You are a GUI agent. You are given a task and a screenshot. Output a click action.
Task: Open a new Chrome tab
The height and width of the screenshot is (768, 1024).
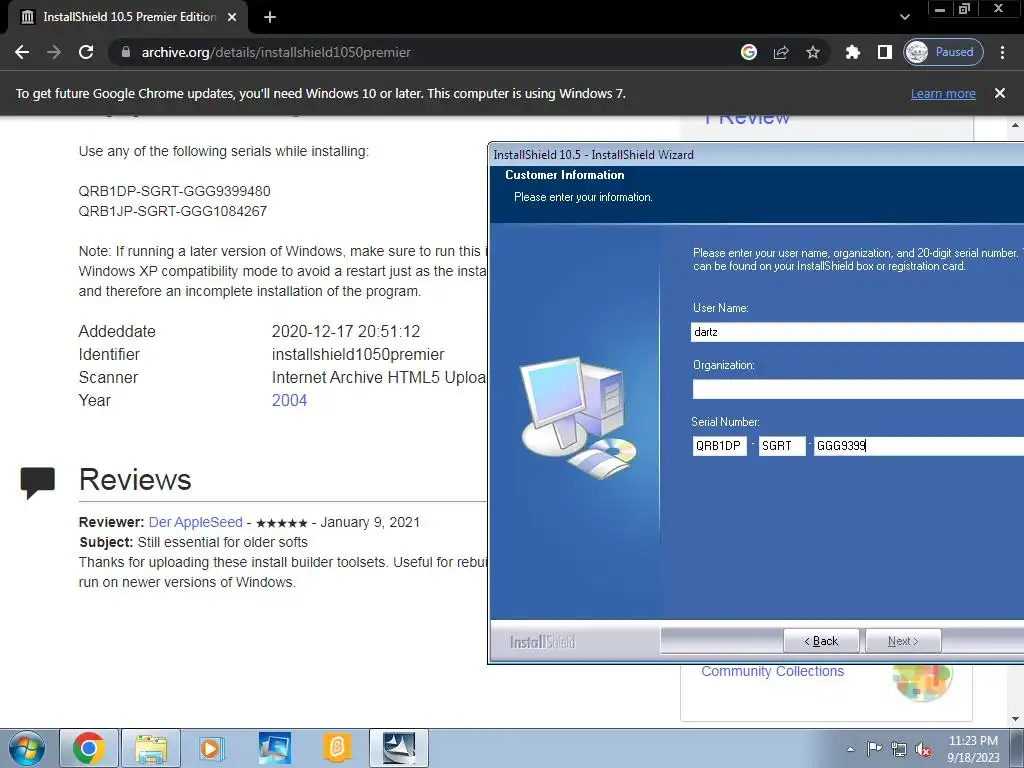[x=270, y=17]
